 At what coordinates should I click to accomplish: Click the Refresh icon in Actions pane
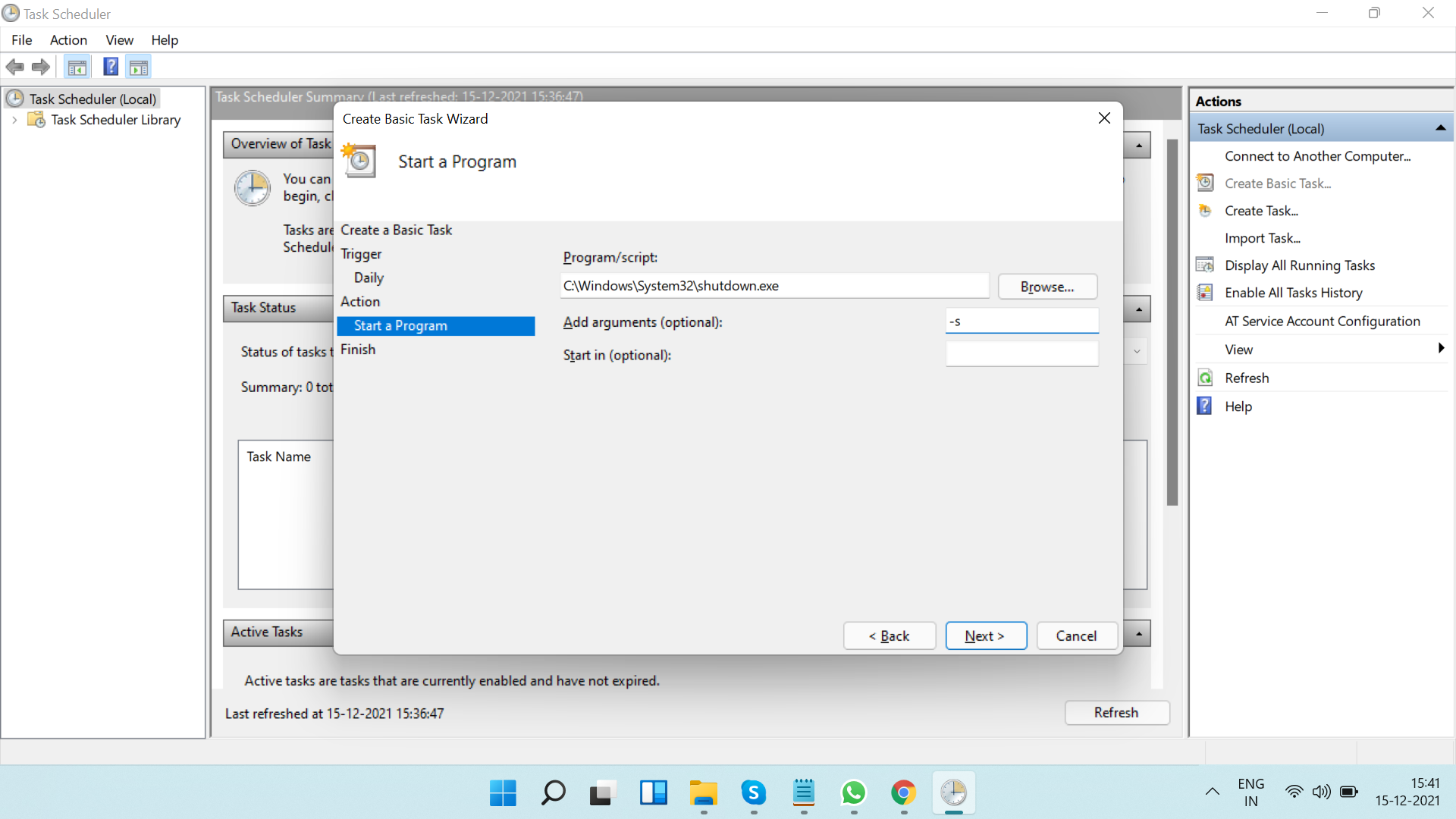tap(1205, 378)
